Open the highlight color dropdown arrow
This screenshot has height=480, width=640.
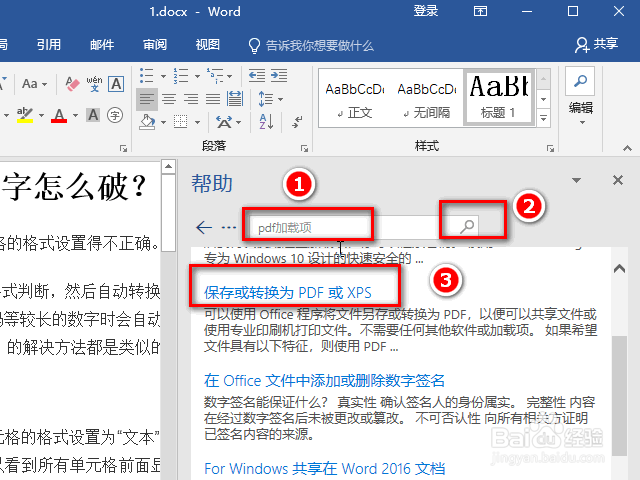pyautogui.click(x=41, y=116)
